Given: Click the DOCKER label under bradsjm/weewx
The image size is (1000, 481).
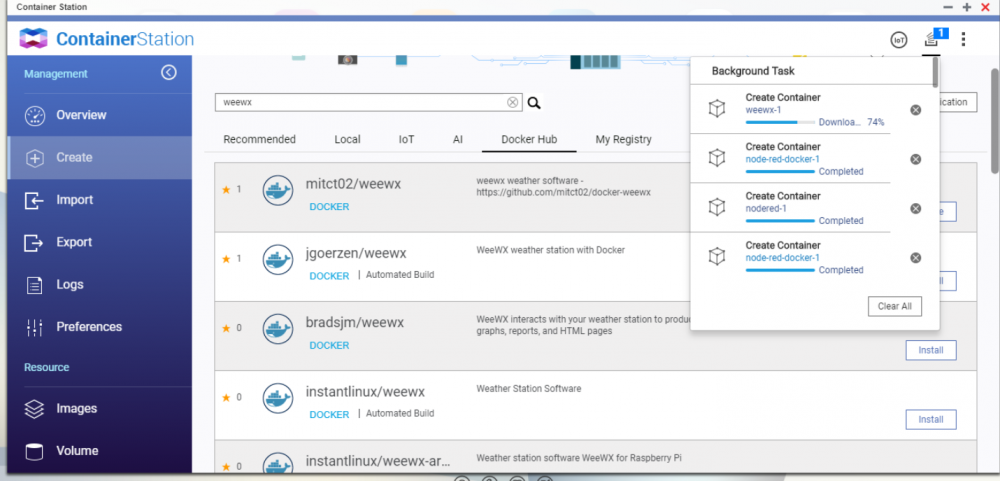Looking at the screenshot, I should [329, 346].
